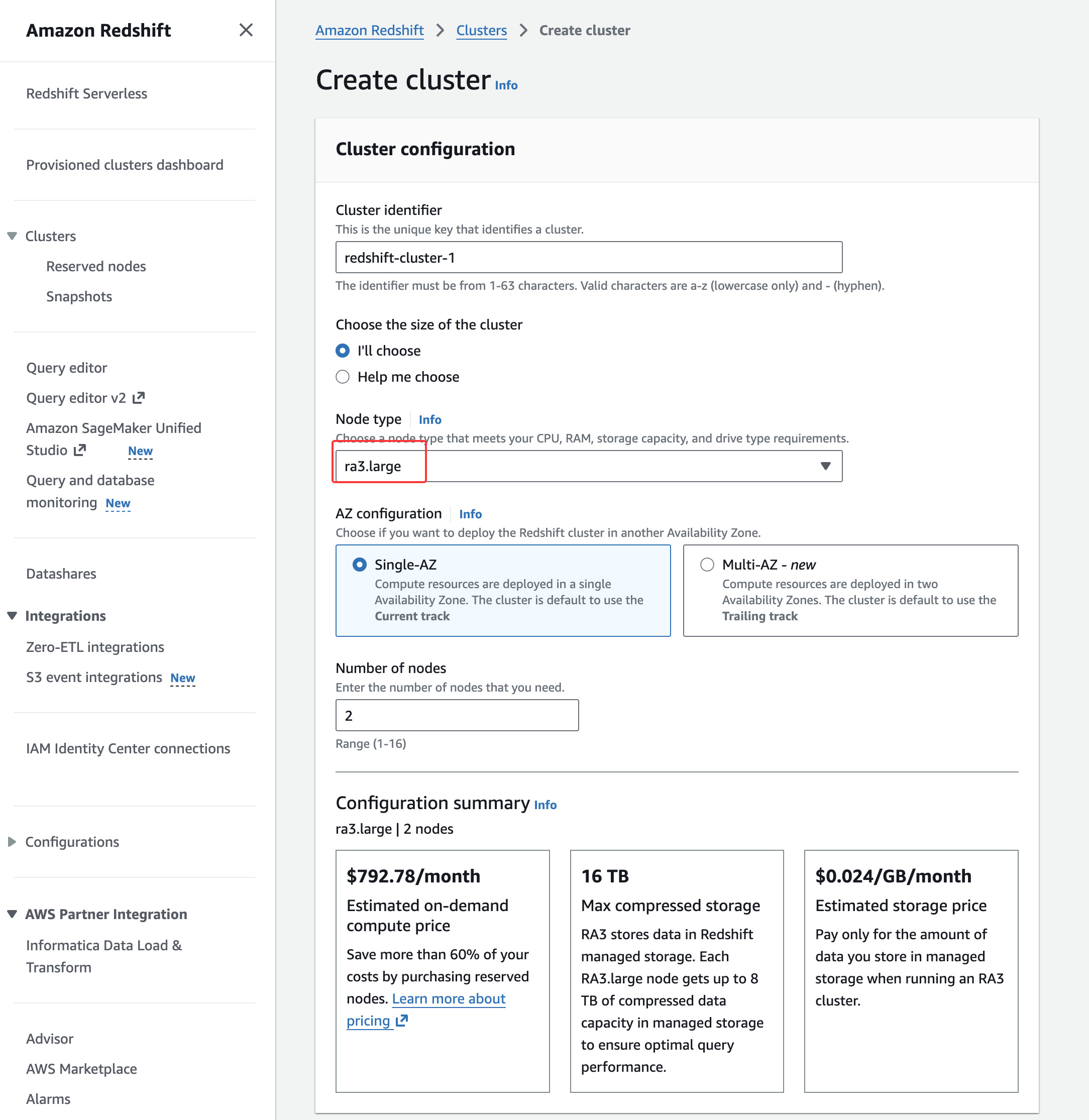Click the Number of nodes field

[457, 715]
